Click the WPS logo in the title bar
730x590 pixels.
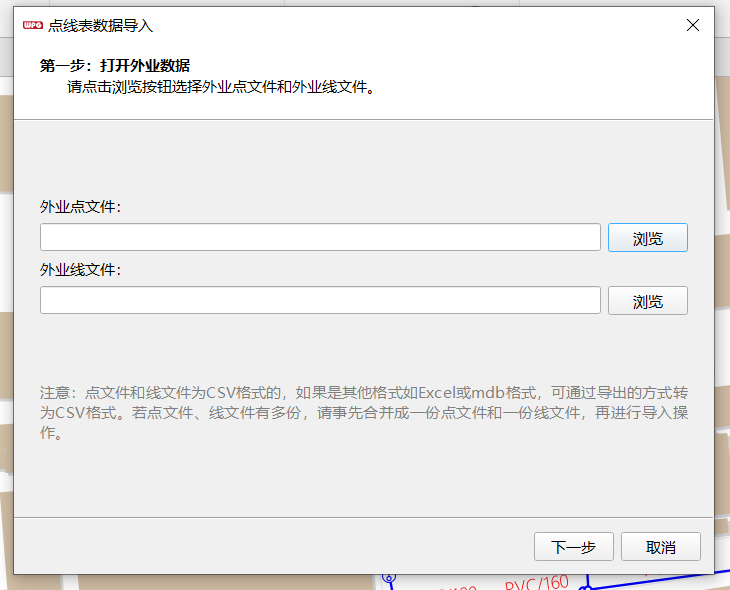point(32,26)
